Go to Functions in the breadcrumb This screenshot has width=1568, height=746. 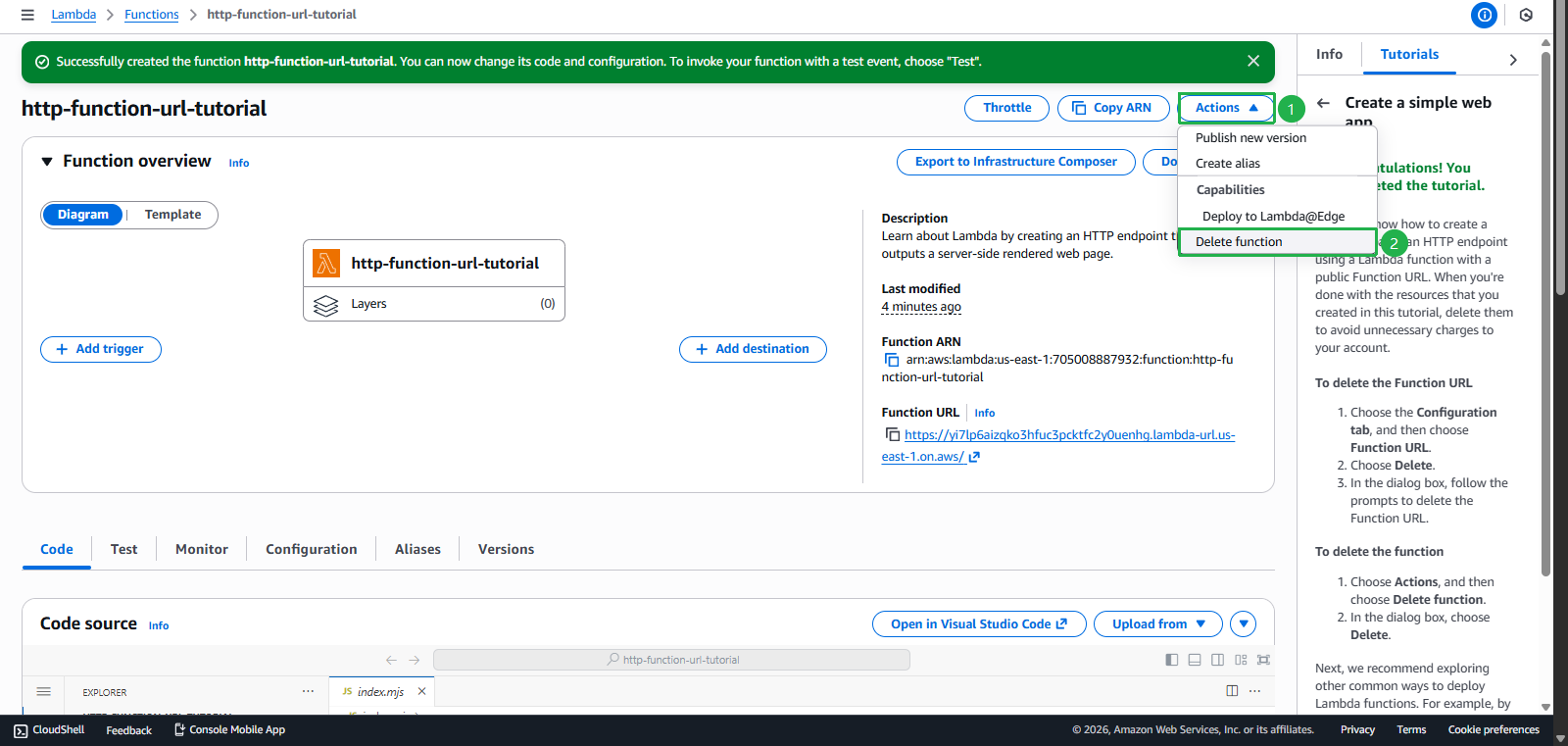[151, 15]
